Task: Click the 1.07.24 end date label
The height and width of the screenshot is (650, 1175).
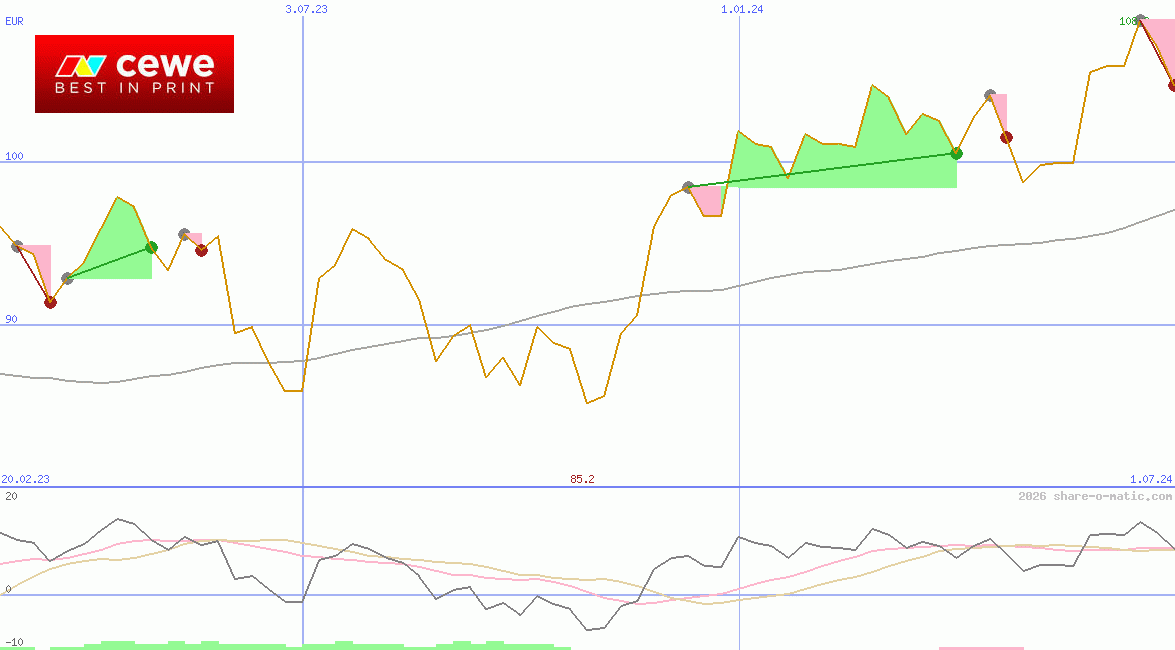Action: tap(1150, 479)
